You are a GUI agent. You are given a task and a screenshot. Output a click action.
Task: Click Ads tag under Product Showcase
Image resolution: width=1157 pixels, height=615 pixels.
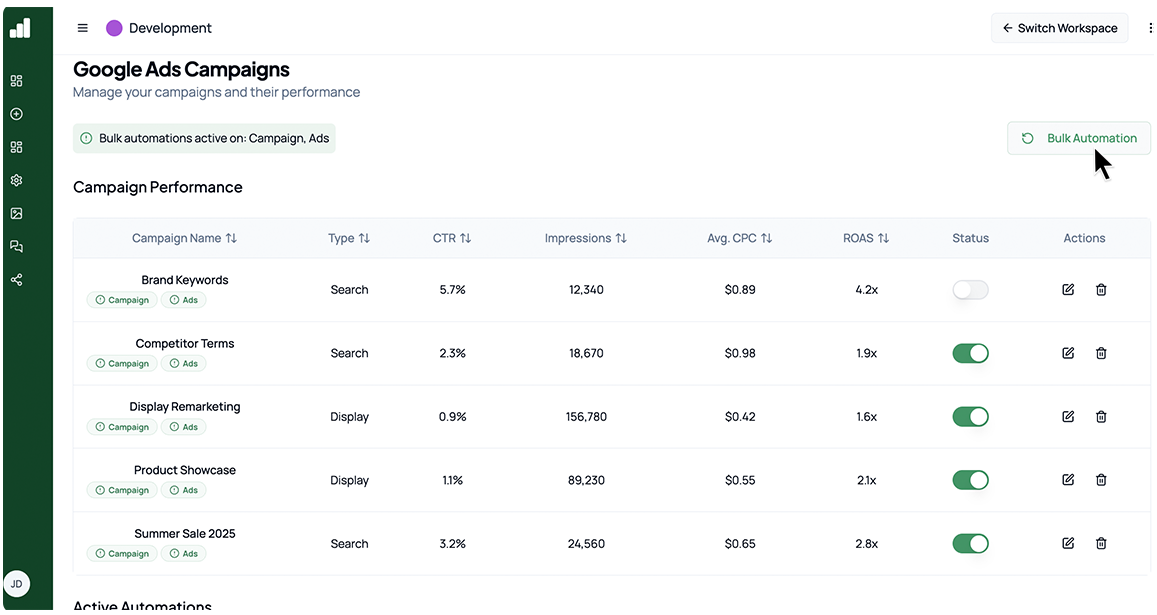click(x=183, y=490)
